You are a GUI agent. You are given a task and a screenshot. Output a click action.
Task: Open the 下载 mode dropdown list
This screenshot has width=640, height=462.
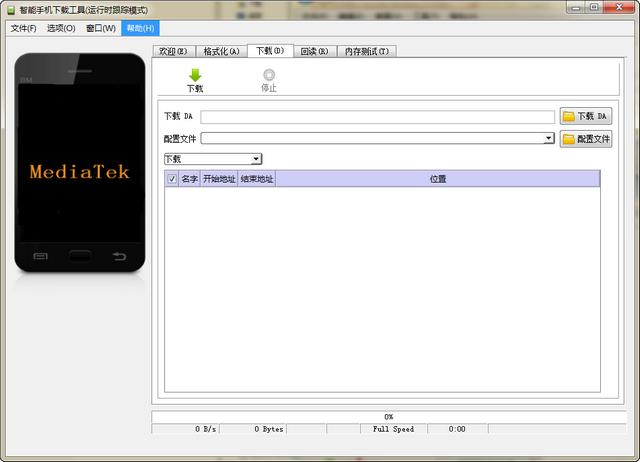[256, 159]
